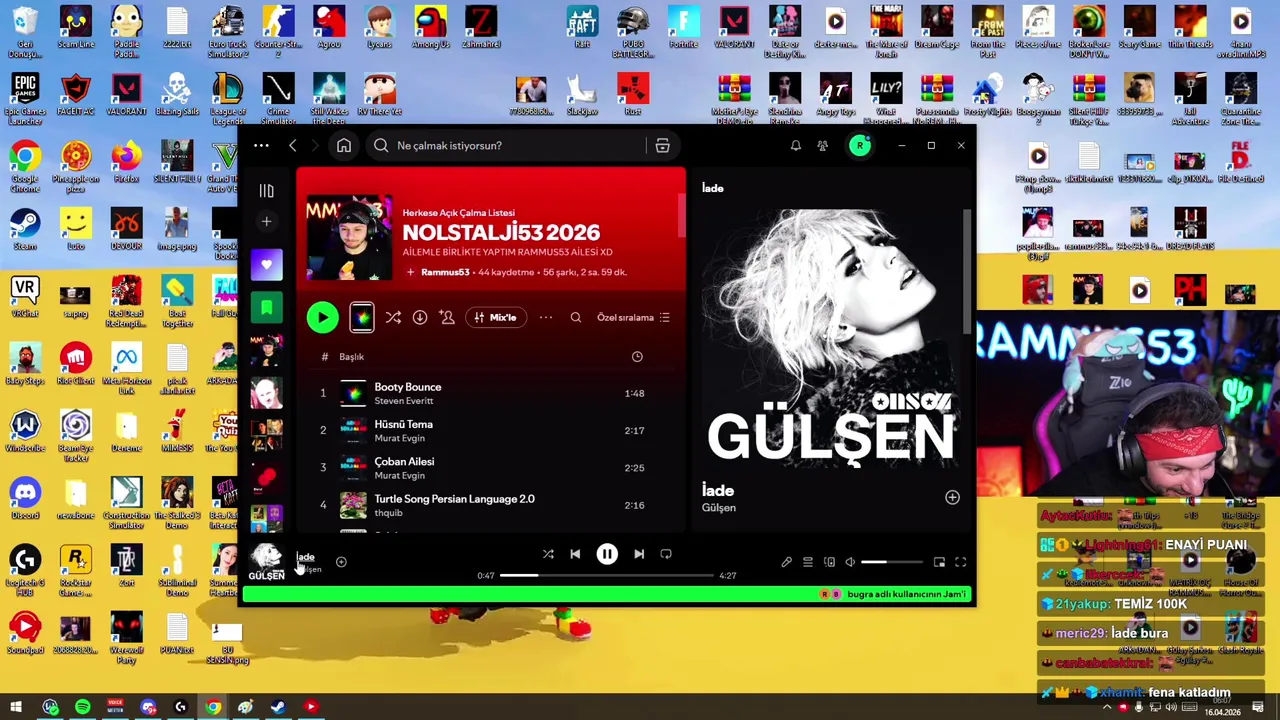This screenshot has height=720, width=1280.
Task: Select the Among Us desktop shortcut
Action: [x=431, y=28]
